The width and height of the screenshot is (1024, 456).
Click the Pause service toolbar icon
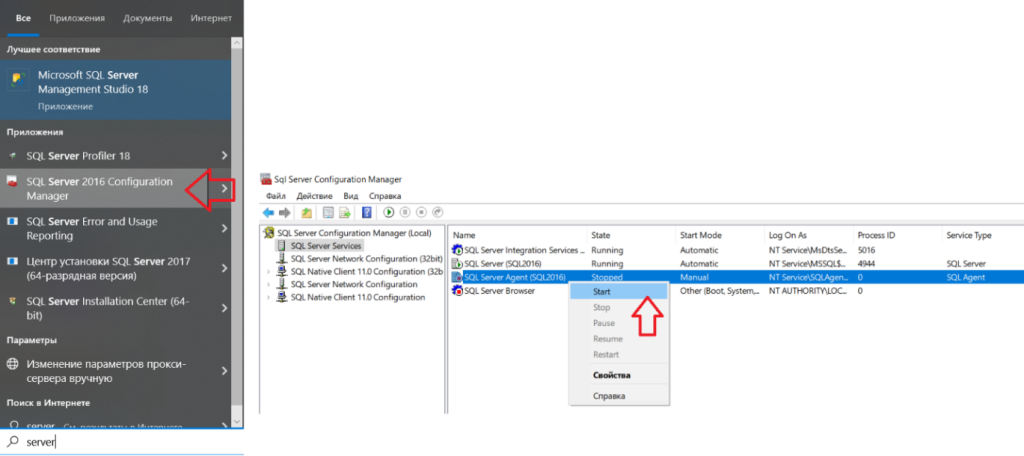click(405, 212)
